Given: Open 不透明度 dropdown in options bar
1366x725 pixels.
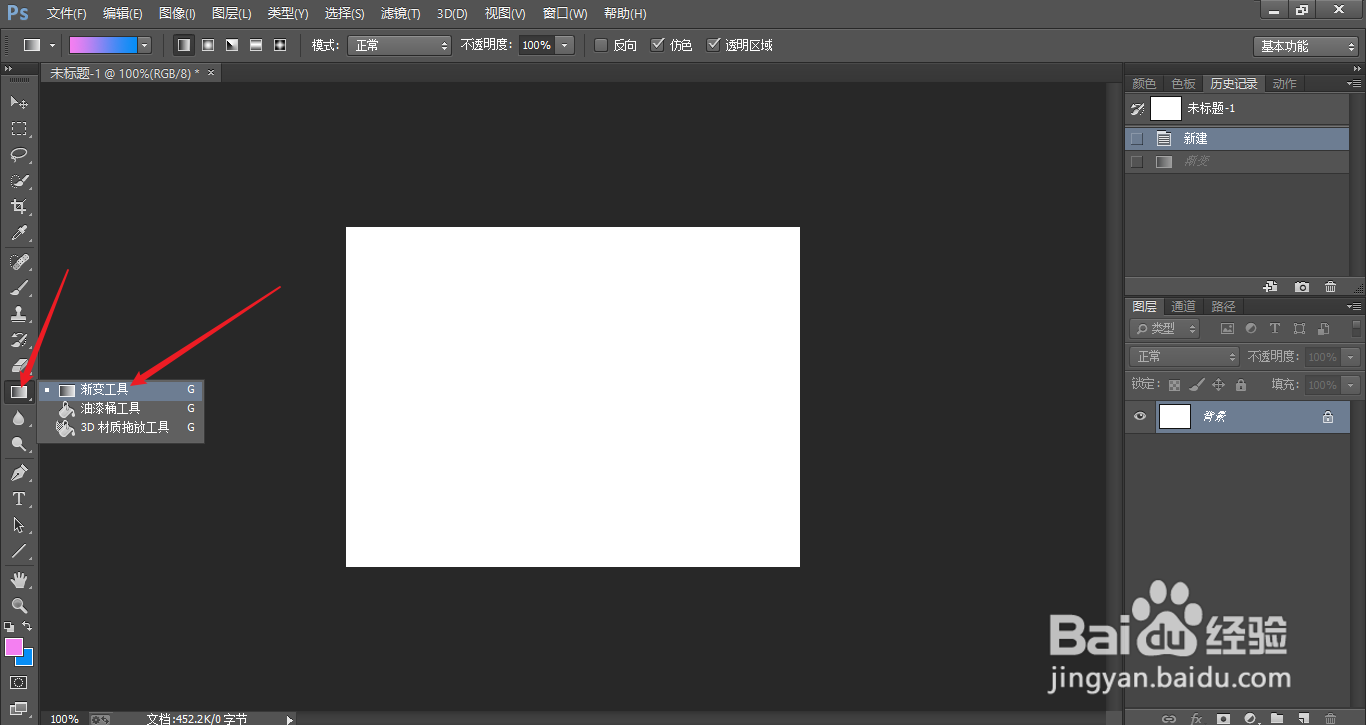Looking at the screenshot, I should point(565,45).
